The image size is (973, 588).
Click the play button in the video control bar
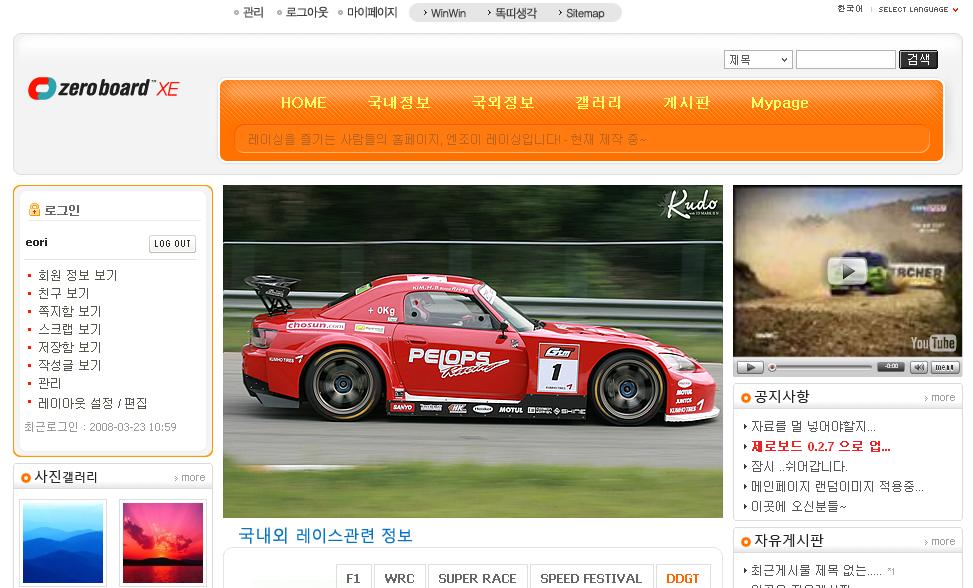coord(750,367)
